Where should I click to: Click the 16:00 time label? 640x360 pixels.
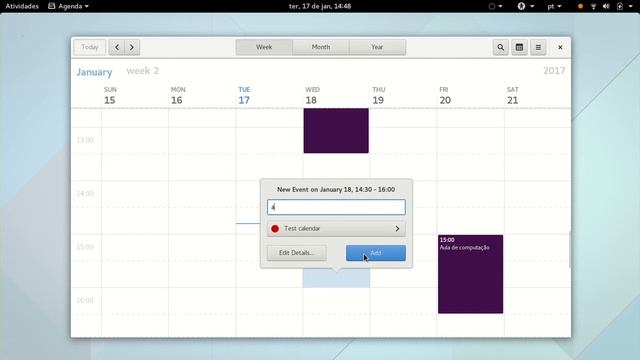(85, 300)
